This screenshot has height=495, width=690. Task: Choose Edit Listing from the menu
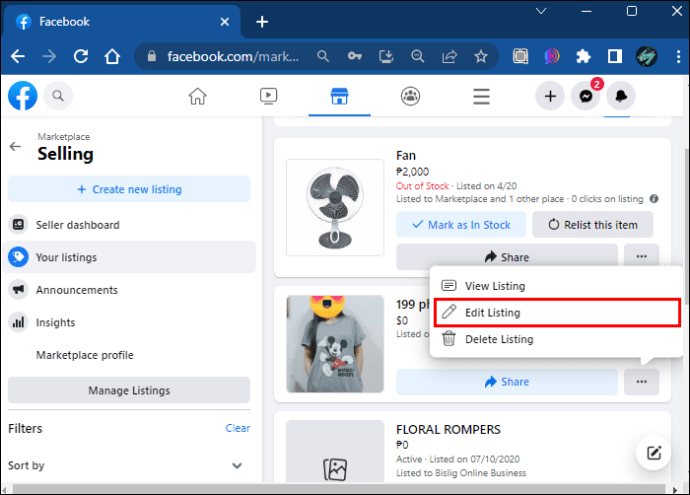click(556, 312)
